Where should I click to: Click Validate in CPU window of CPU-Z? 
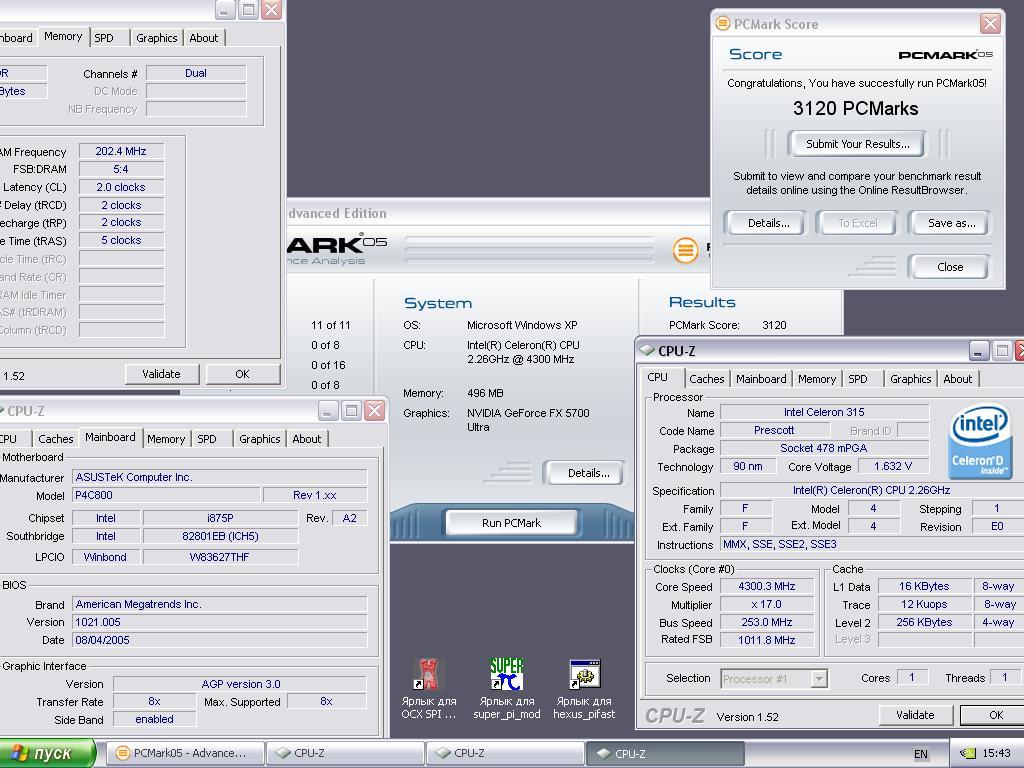[915, 715]
